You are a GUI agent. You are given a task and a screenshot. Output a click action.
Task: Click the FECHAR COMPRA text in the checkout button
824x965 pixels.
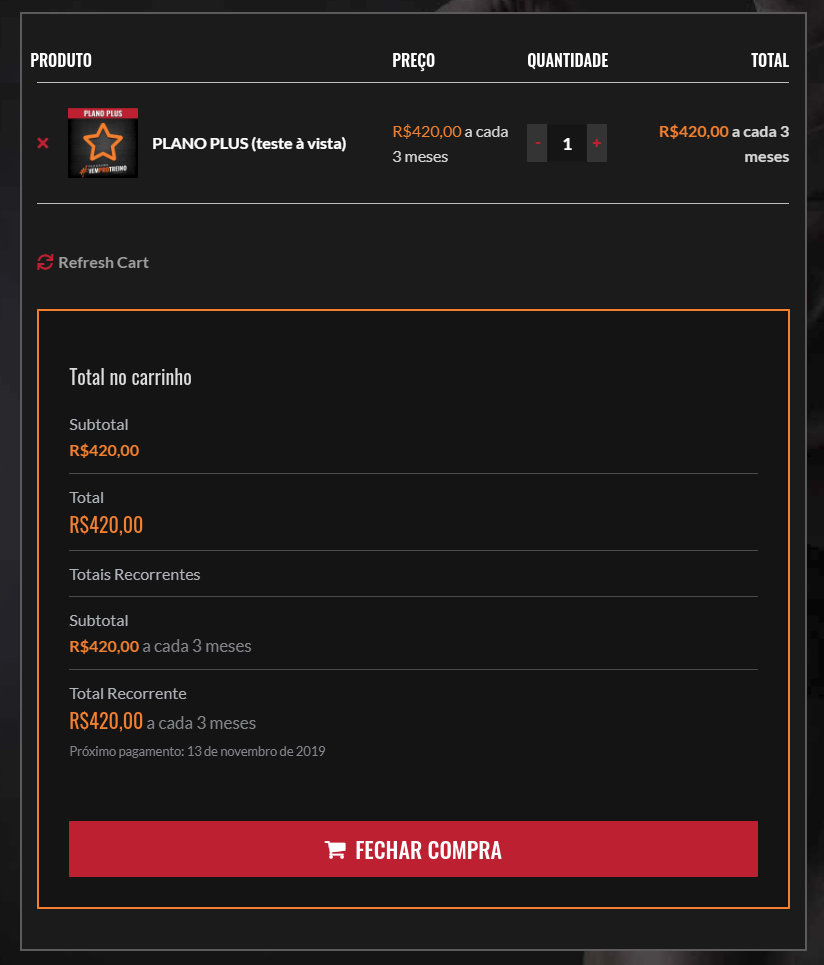428,850
